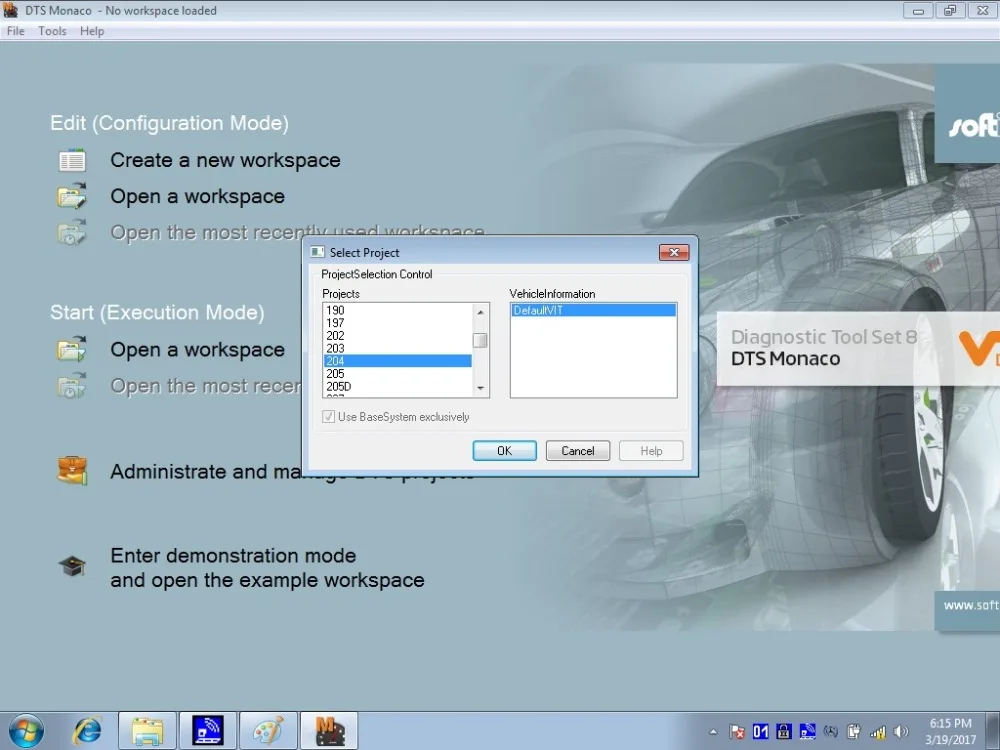Select project 202 in Projects list

pyautogui.click(x=397, y=335)
